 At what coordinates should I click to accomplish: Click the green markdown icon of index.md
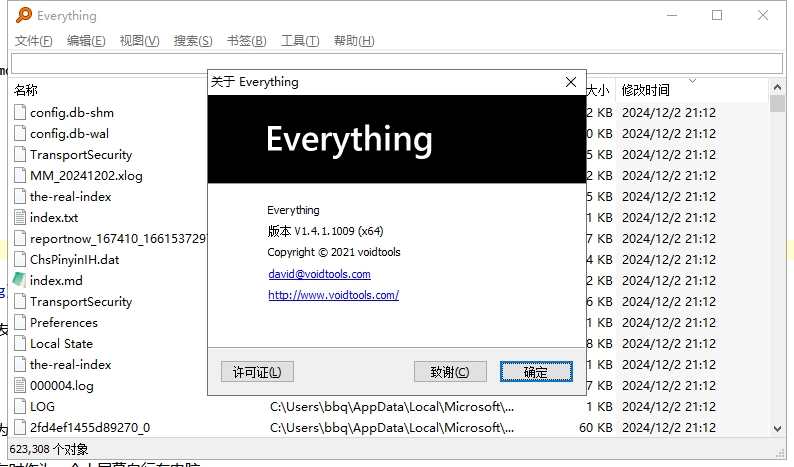[19, 280]
